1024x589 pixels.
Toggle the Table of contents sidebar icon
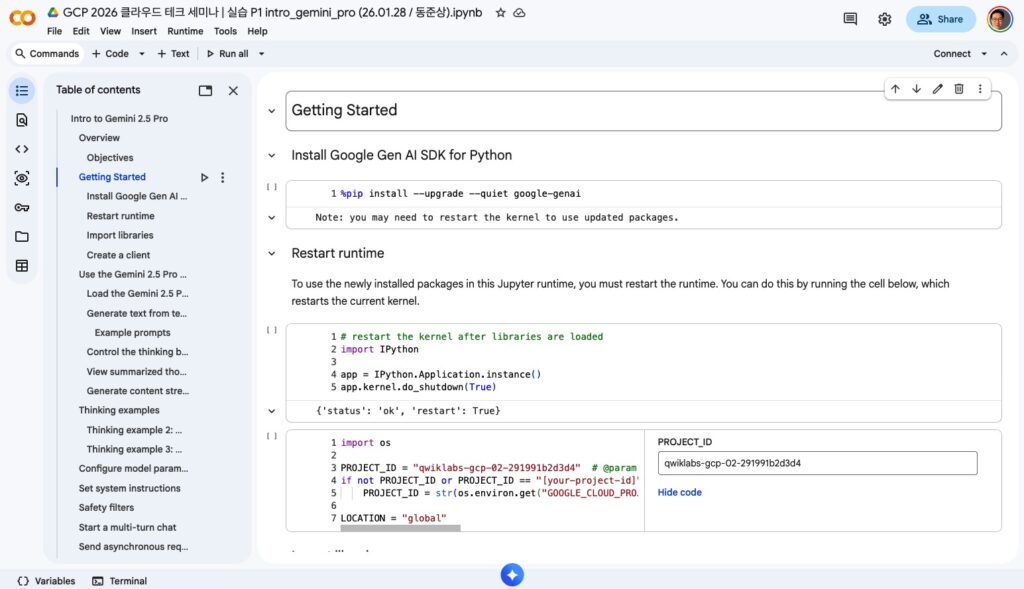pos(22,91)
